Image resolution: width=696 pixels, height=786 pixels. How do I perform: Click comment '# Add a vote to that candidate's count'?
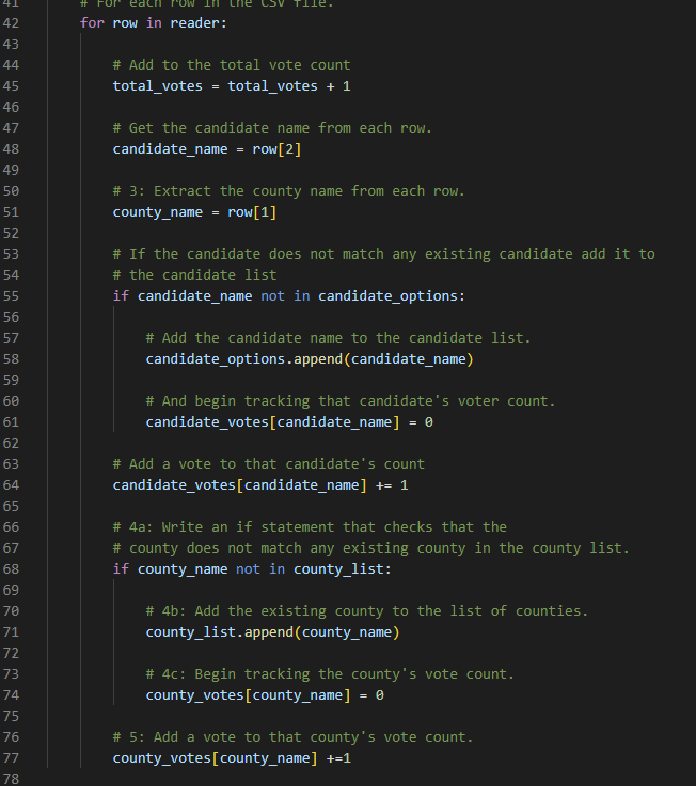269,464
